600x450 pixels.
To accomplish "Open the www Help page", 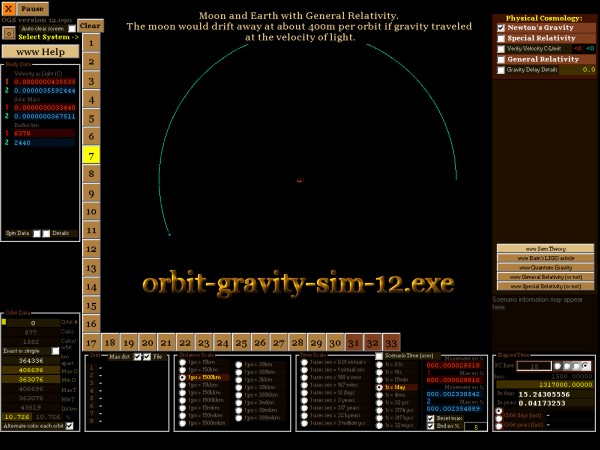I will tap(40, 51).
